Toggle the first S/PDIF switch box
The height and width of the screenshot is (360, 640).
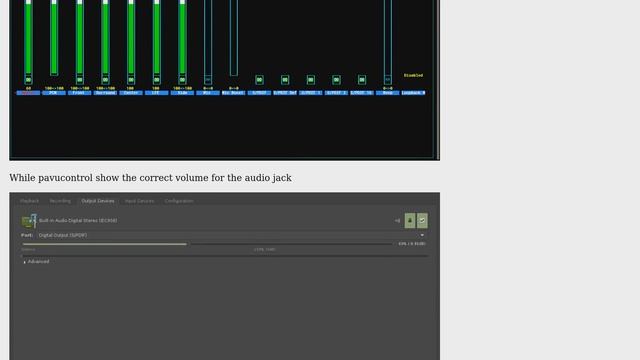(x=259, y=80)
